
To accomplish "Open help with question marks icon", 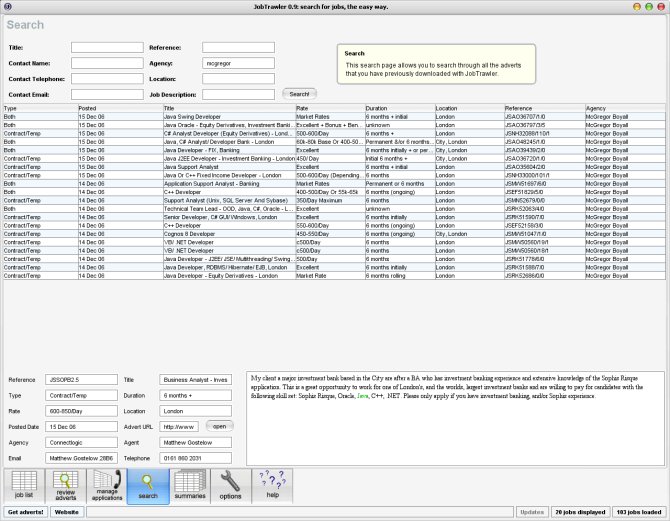I will tap(272, 484).
